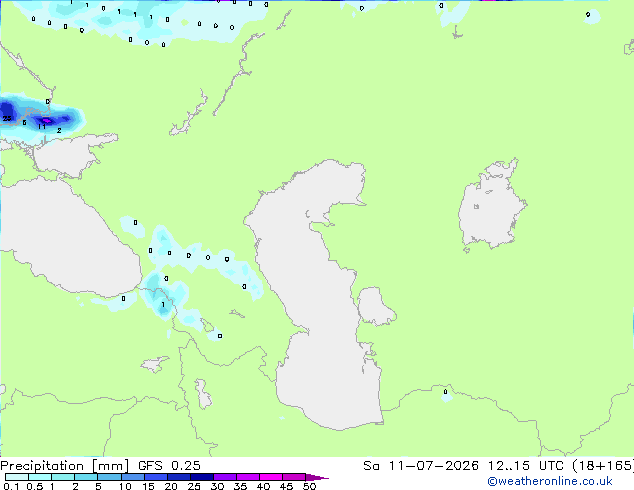Click the '10' legend scale label
The image size is (634, 490).
125,486
